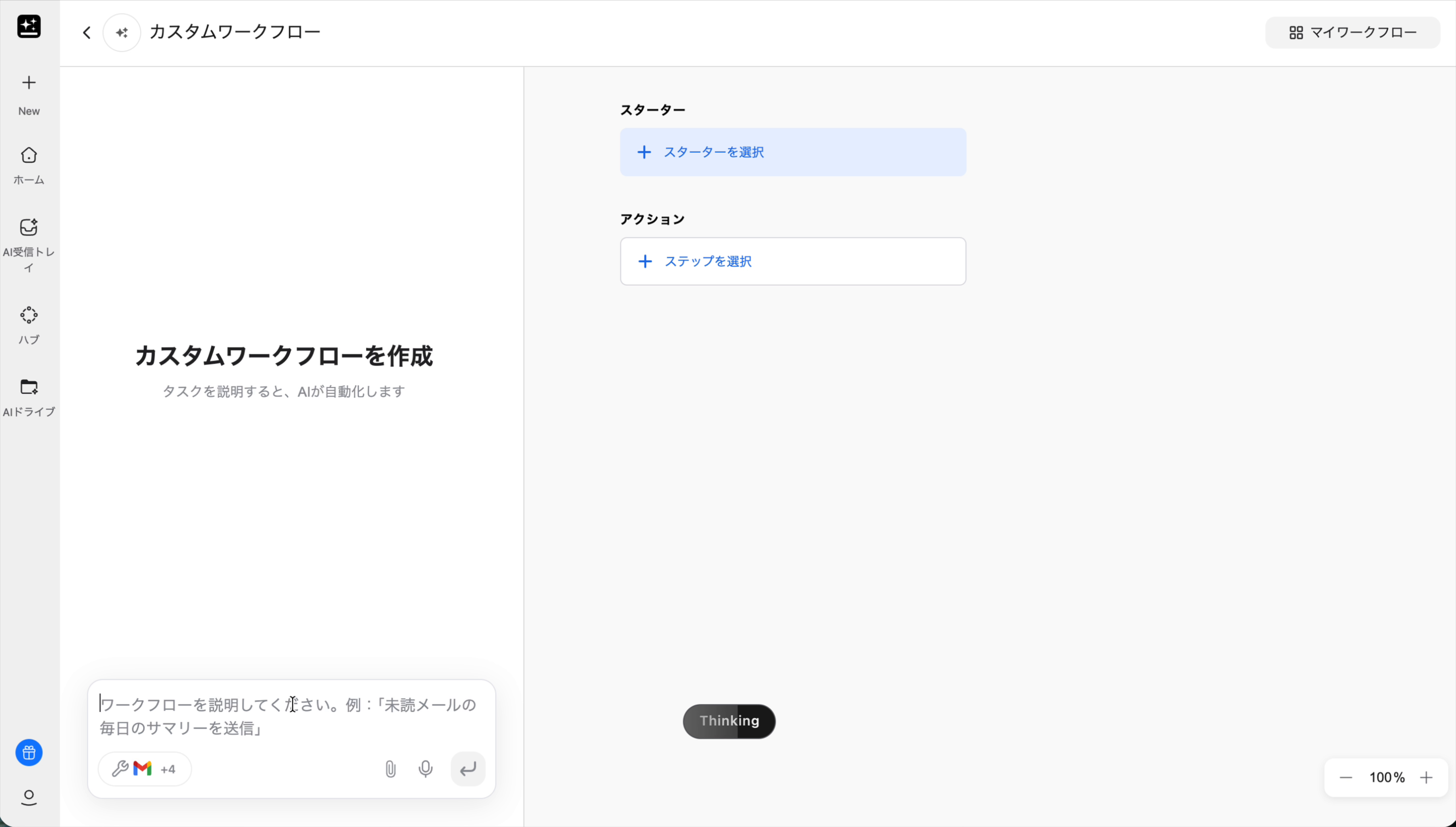The height and width of the screenshot is (827, 1456).
Task: Go back using the arrow at the top
Action: (x=87, y=32)
